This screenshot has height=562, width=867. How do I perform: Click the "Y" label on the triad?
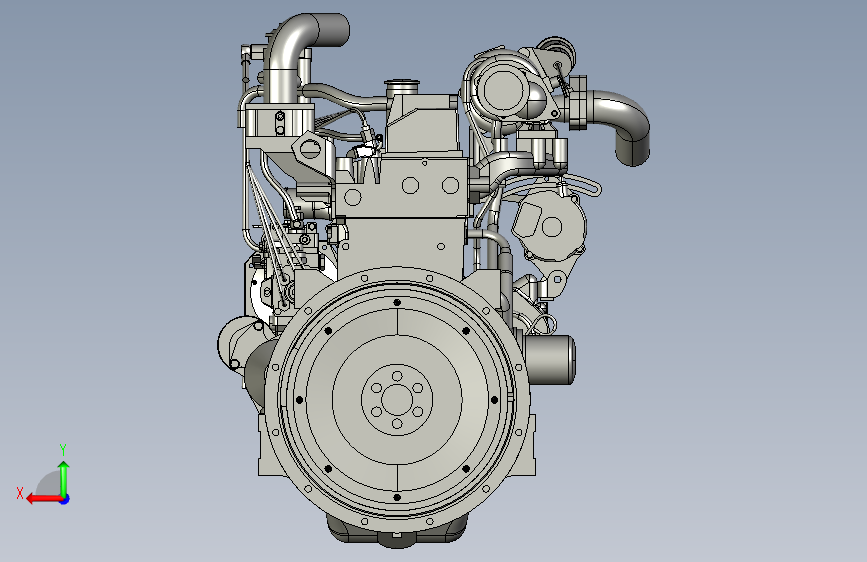click(x=63, y=449)
